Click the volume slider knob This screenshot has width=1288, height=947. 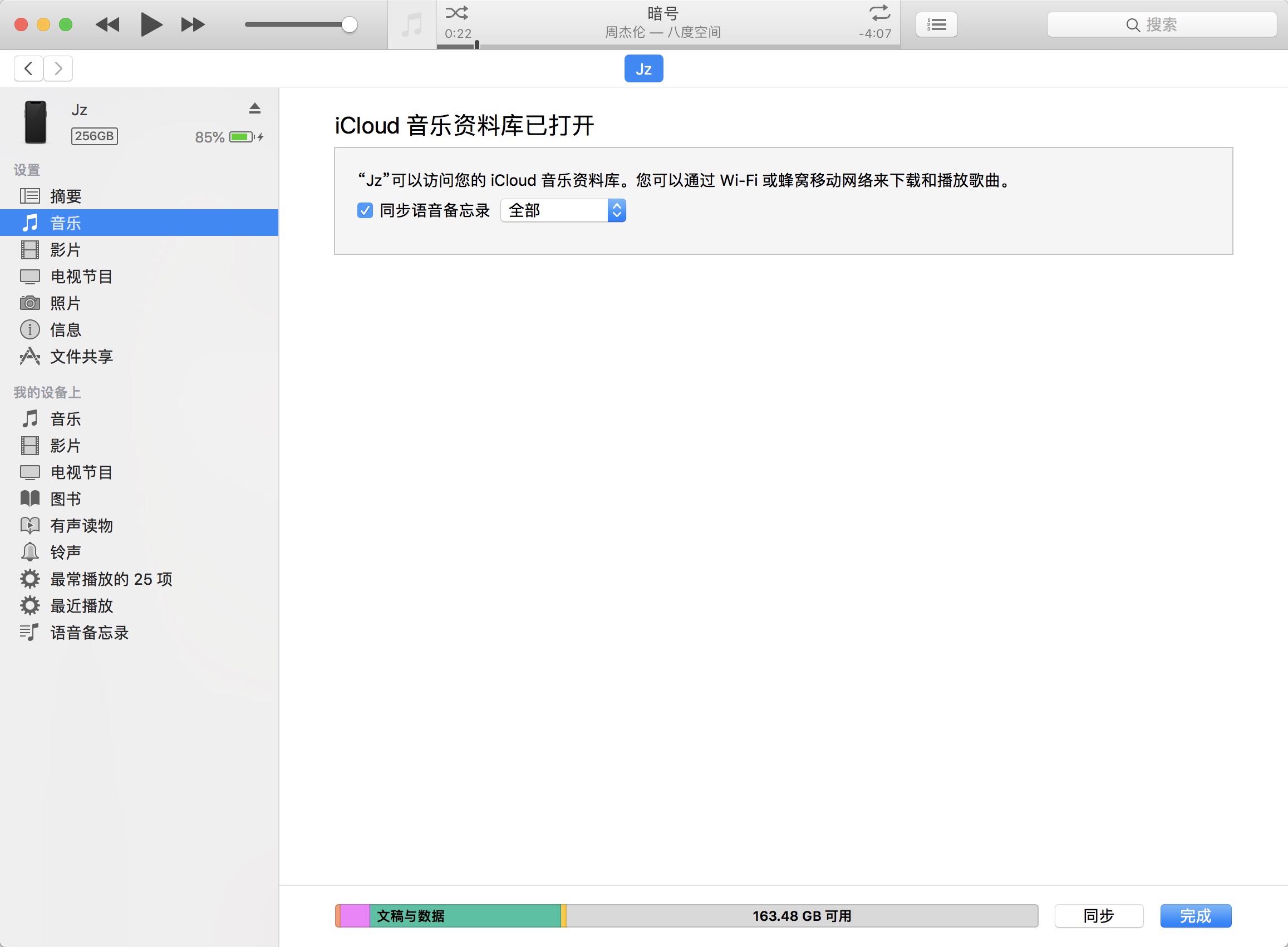tap(348, 24)
